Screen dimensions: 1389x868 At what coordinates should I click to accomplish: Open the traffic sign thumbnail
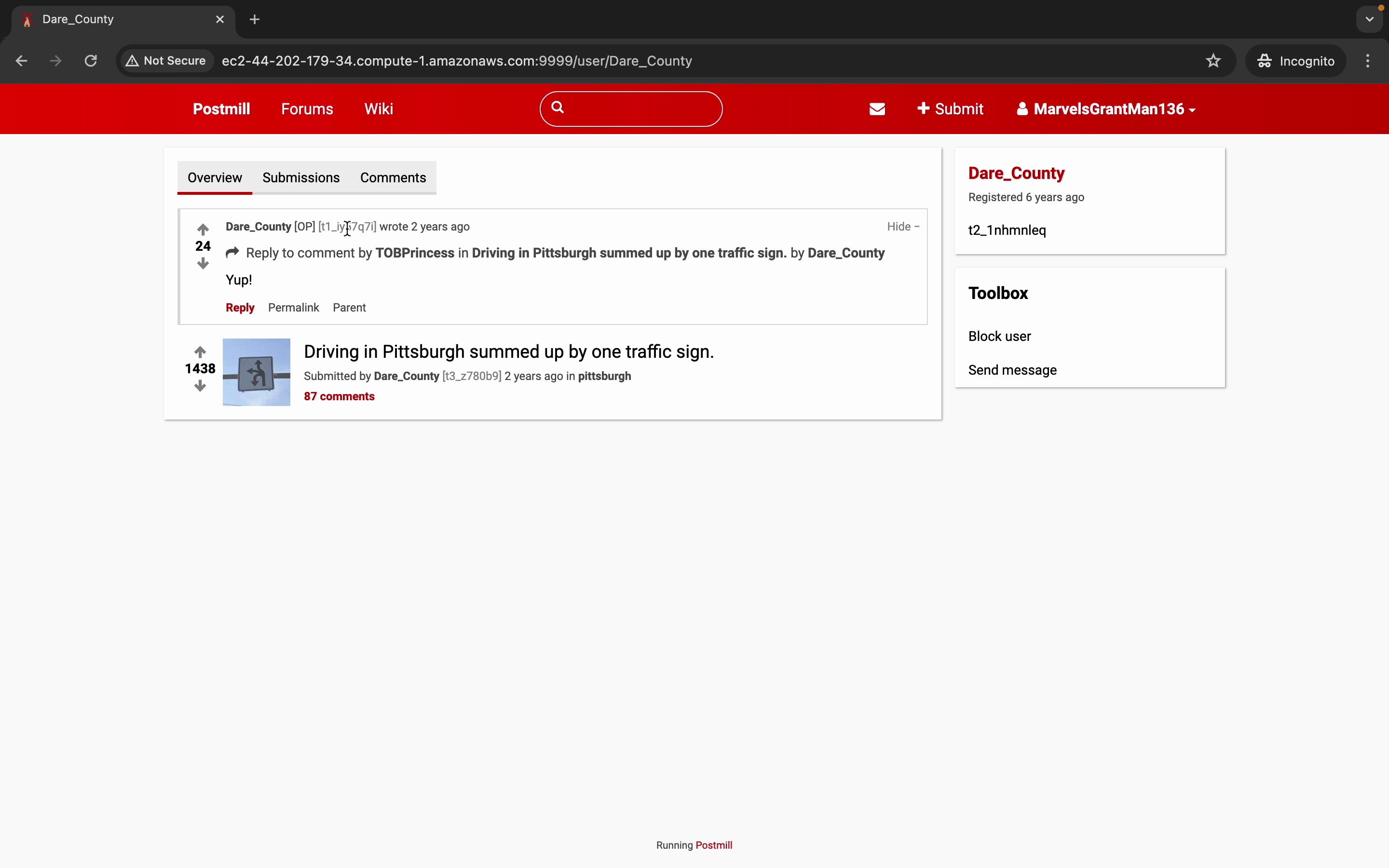[x=256, y=372]
